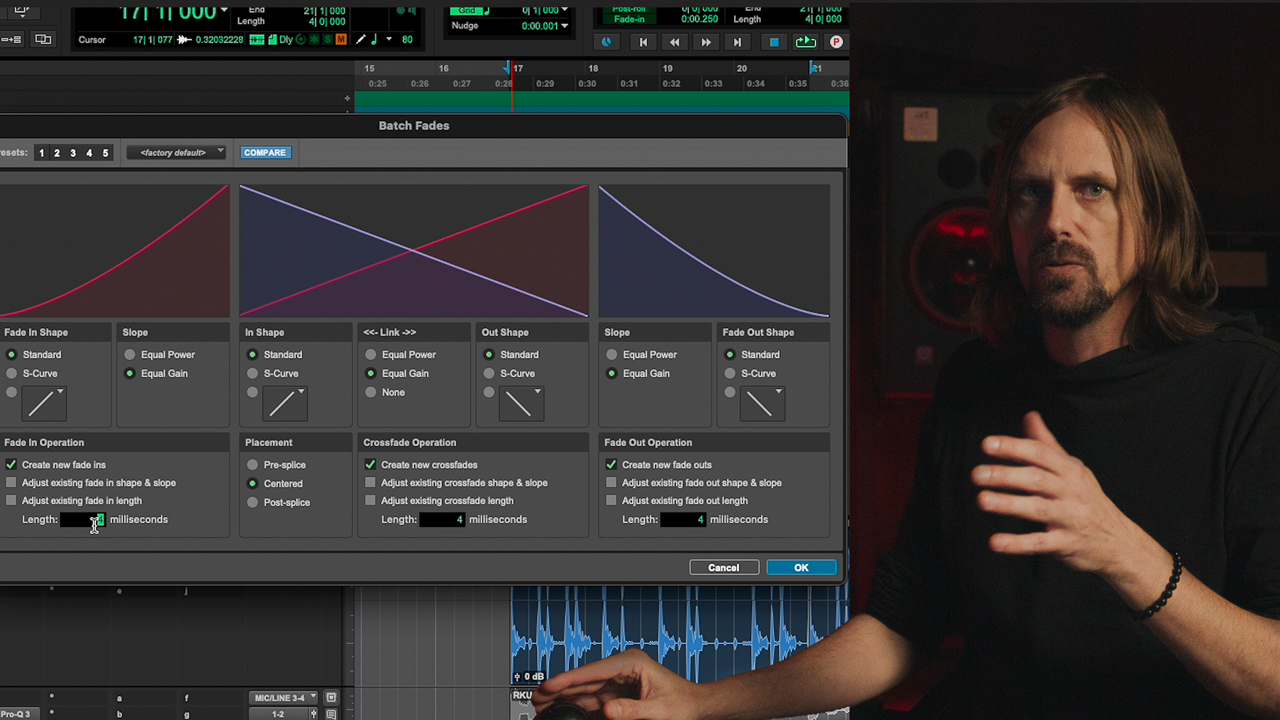Viewport: 1280px width, 720px height.
Task: Expand the Nudge value dropdown
Action: [x=564, y=26]
